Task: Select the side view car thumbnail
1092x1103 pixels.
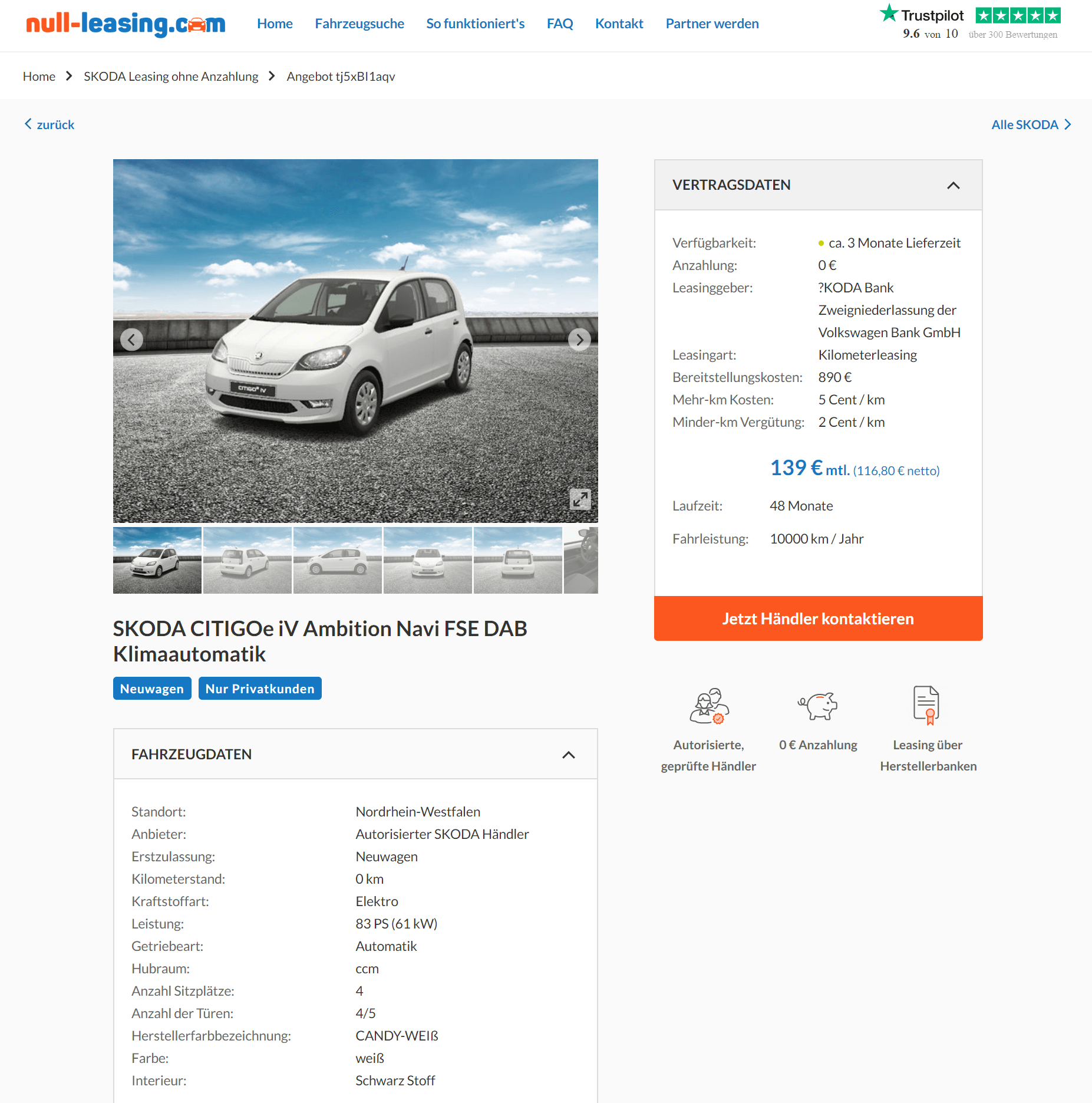Action: point(338,560)
